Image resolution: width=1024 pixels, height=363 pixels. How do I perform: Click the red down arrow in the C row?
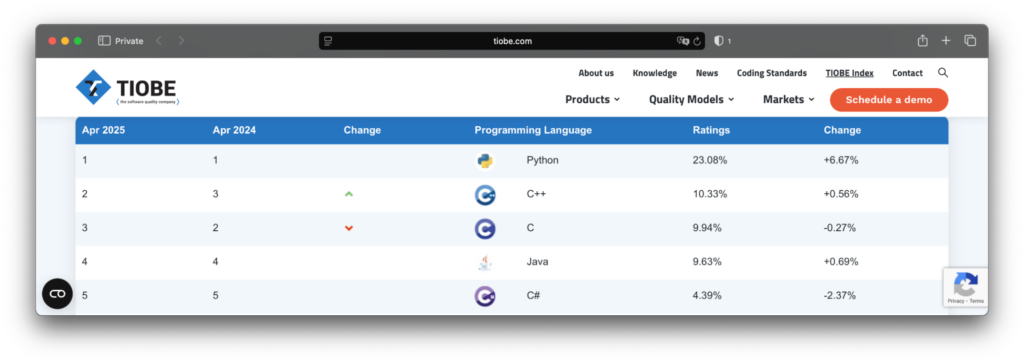pyautogui.click(x=349, y=228)
